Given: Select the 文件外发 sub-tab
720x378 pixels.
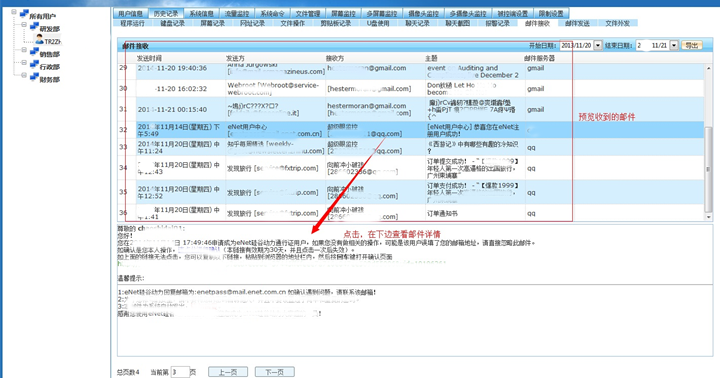Looking at the screenshot, I should [x=617, y=23].
